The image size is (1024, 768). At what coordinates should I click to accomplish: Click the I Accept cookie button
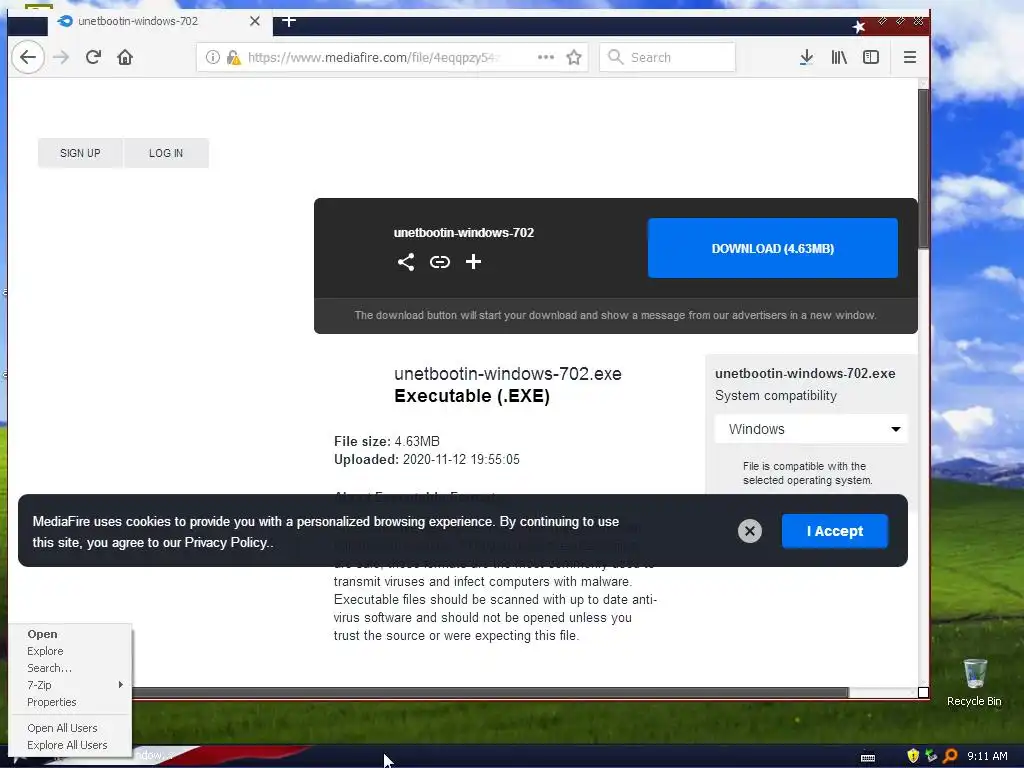pyautogui.click(x=835, y=531)
